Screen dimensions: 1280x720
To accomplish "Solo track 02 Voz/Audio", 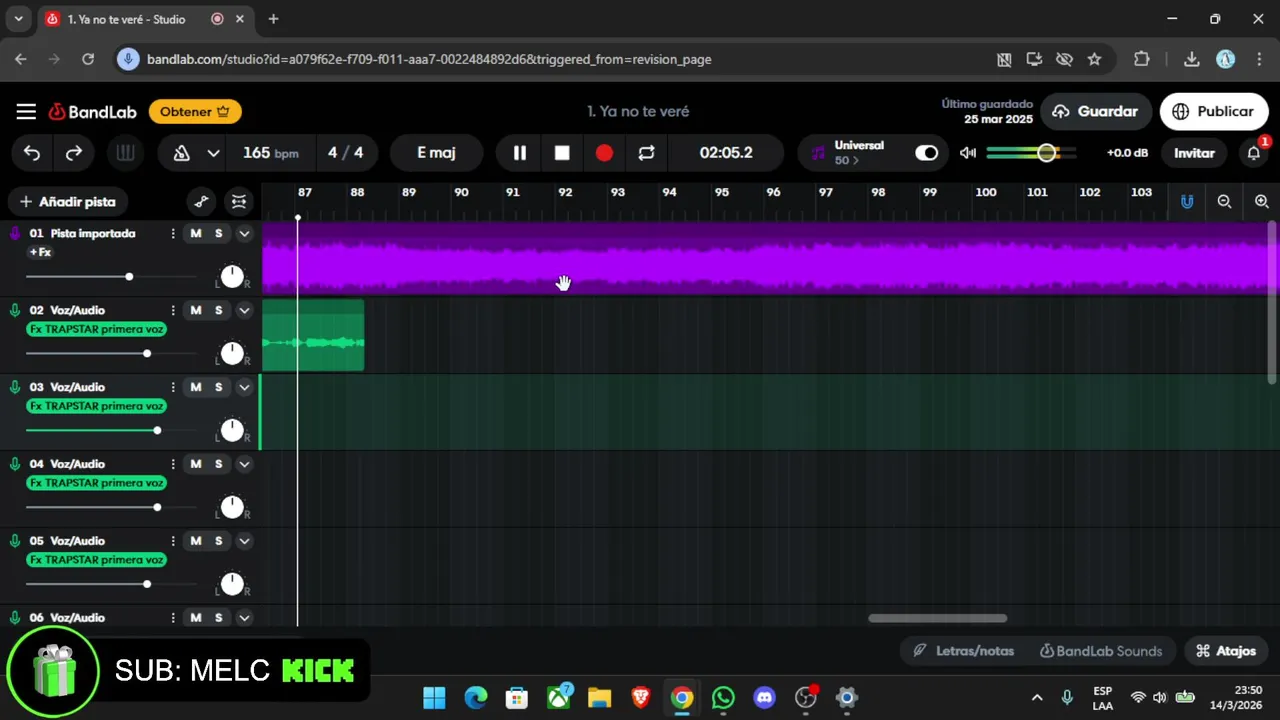I will click(218, 310).
